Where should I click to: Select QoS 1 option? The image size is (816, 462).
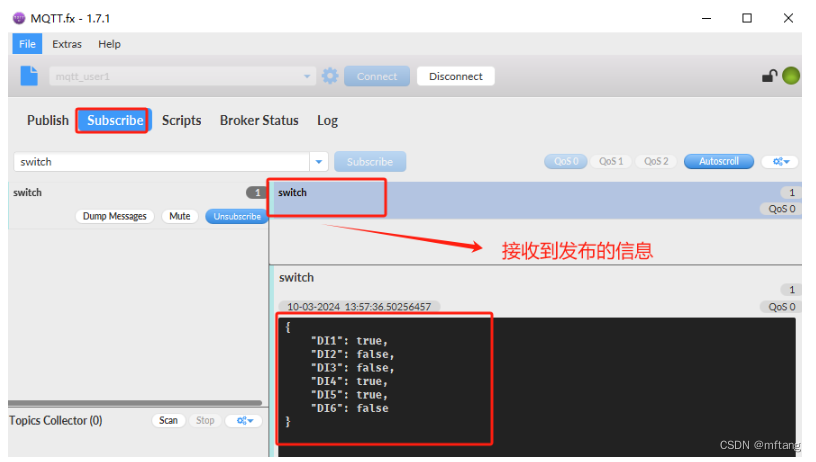611,161
